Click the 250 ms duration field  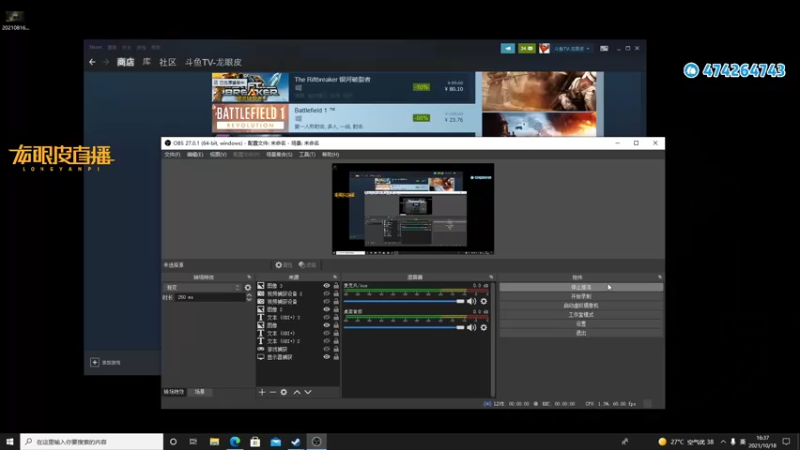pos(210,297)
